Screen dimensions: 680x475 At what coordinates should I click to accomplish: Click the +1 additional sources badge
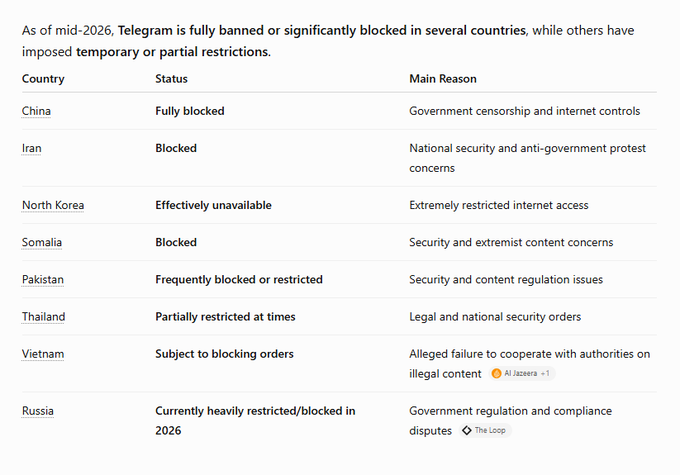pyautogui.click(x=545, y=373)
